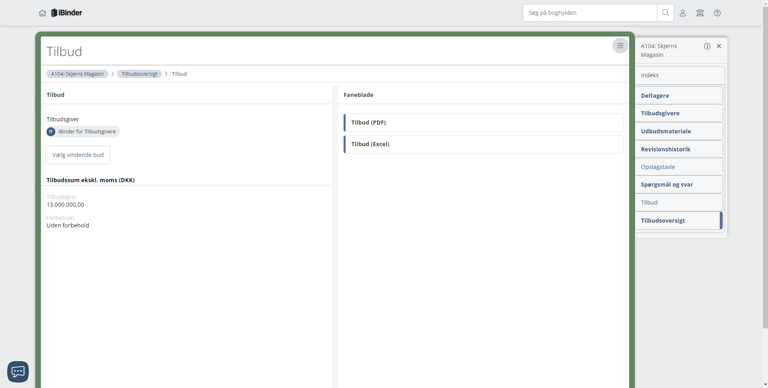The width and height of the screenshot is (768, 388).
Task: Open the chat support widget
Action: pos(18,372)
